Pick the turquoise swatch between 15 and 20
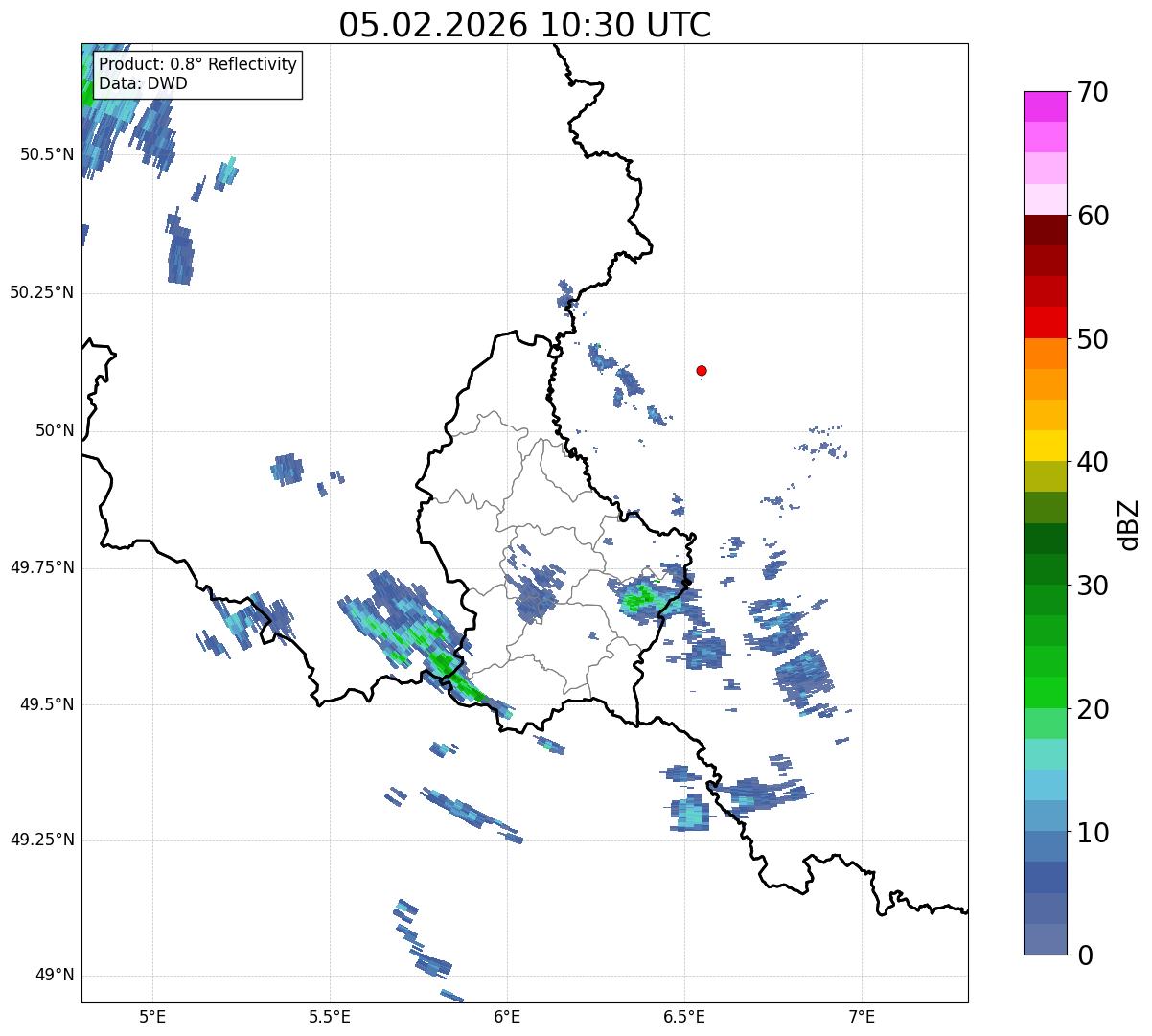1152x1036 pixels. tap(1046, 754)
